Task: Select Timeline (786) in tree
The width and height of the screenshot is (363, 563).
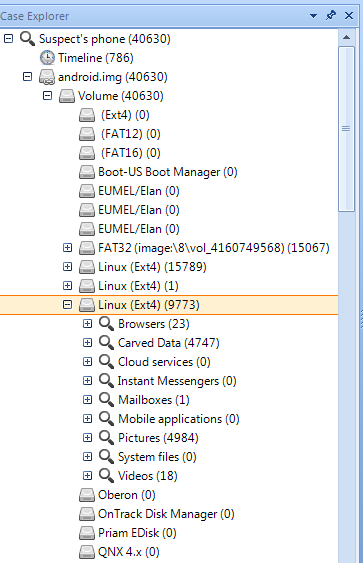Action: tap(96, 58)
